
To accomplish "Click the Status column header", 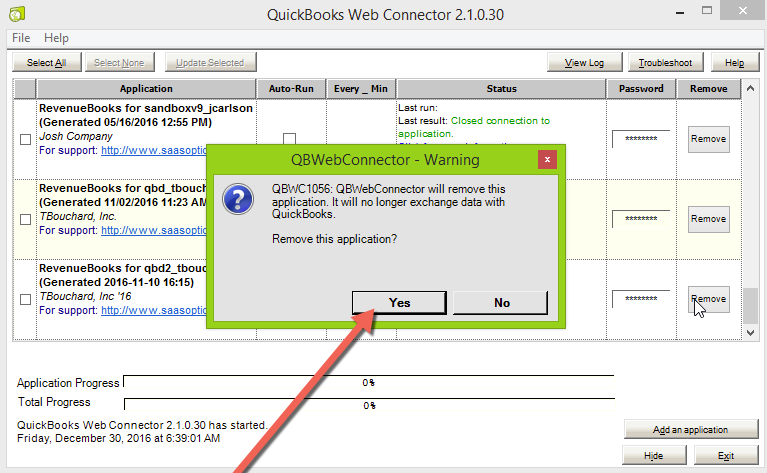I will pyautogui.click(x=501, y=89).
